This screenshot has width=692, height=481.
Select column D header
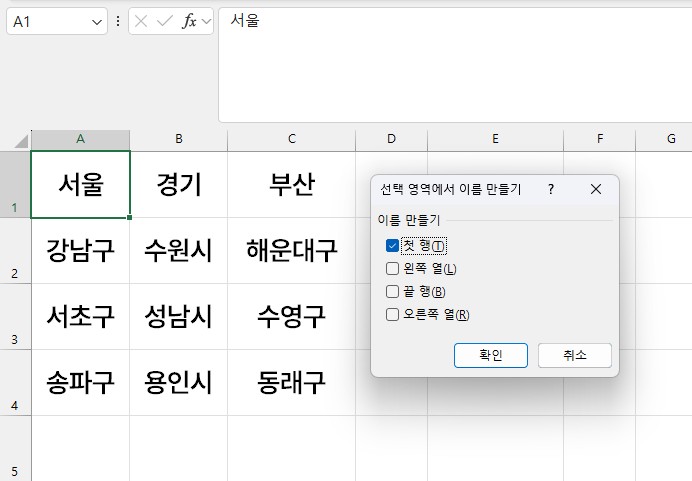coord(391,139)
